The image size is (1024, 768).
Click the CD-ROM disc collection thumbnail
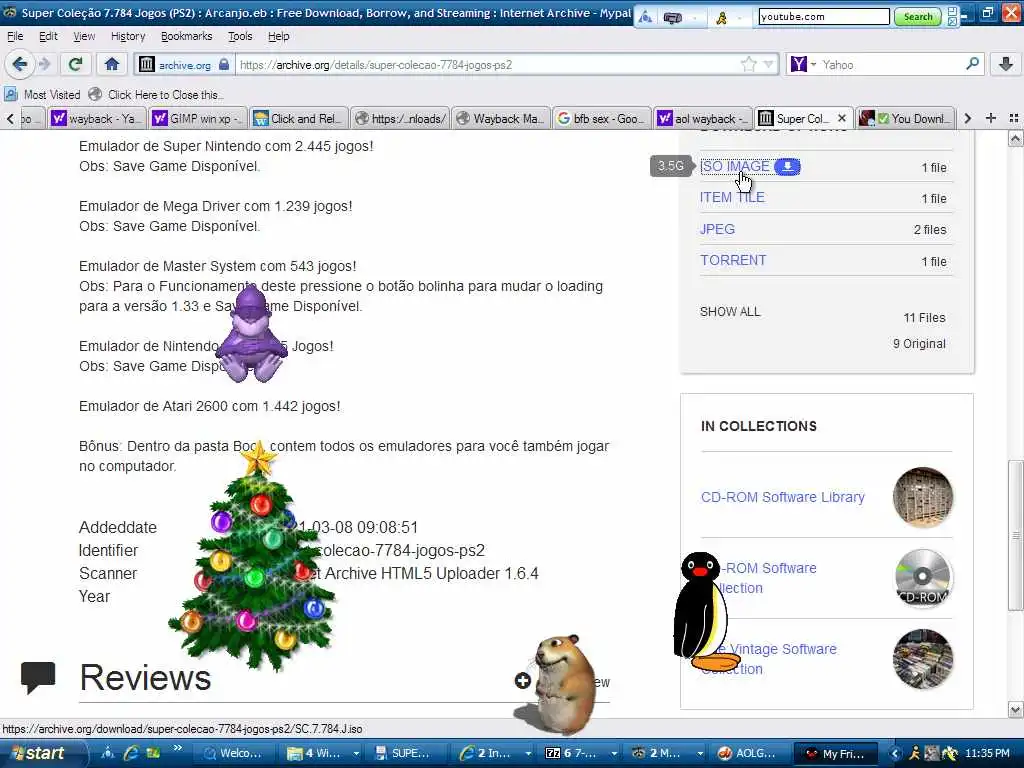[923, 578]
